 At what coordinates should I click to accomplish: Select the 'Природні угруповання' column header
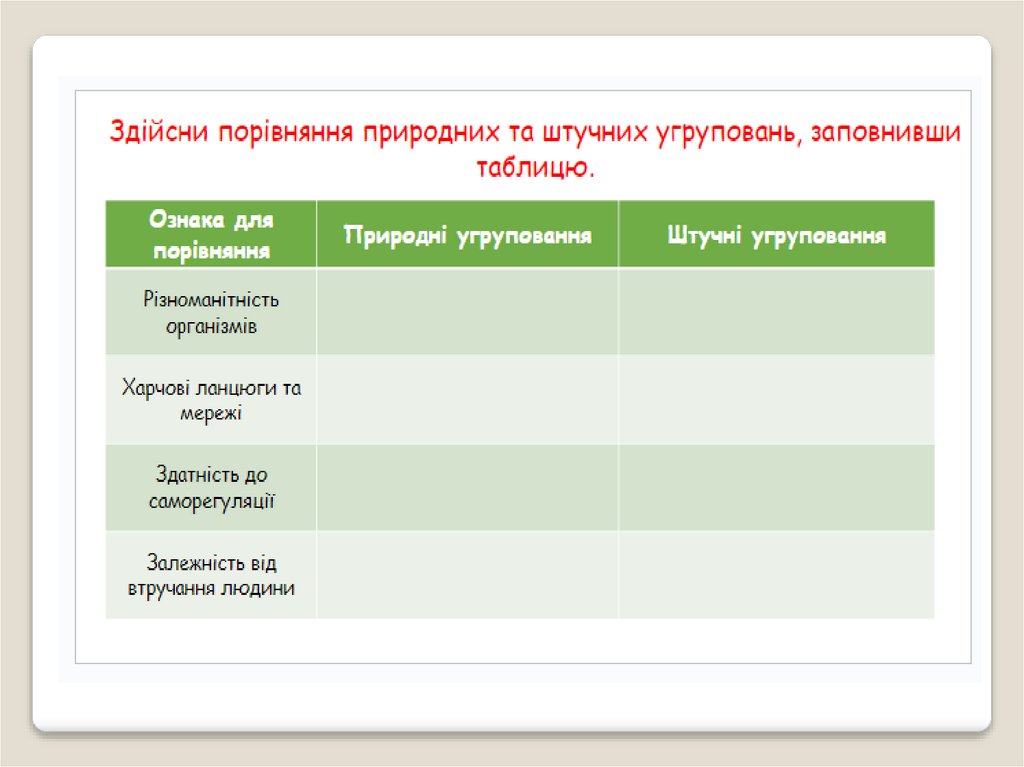pyautogui.click(x=468, y=235)
